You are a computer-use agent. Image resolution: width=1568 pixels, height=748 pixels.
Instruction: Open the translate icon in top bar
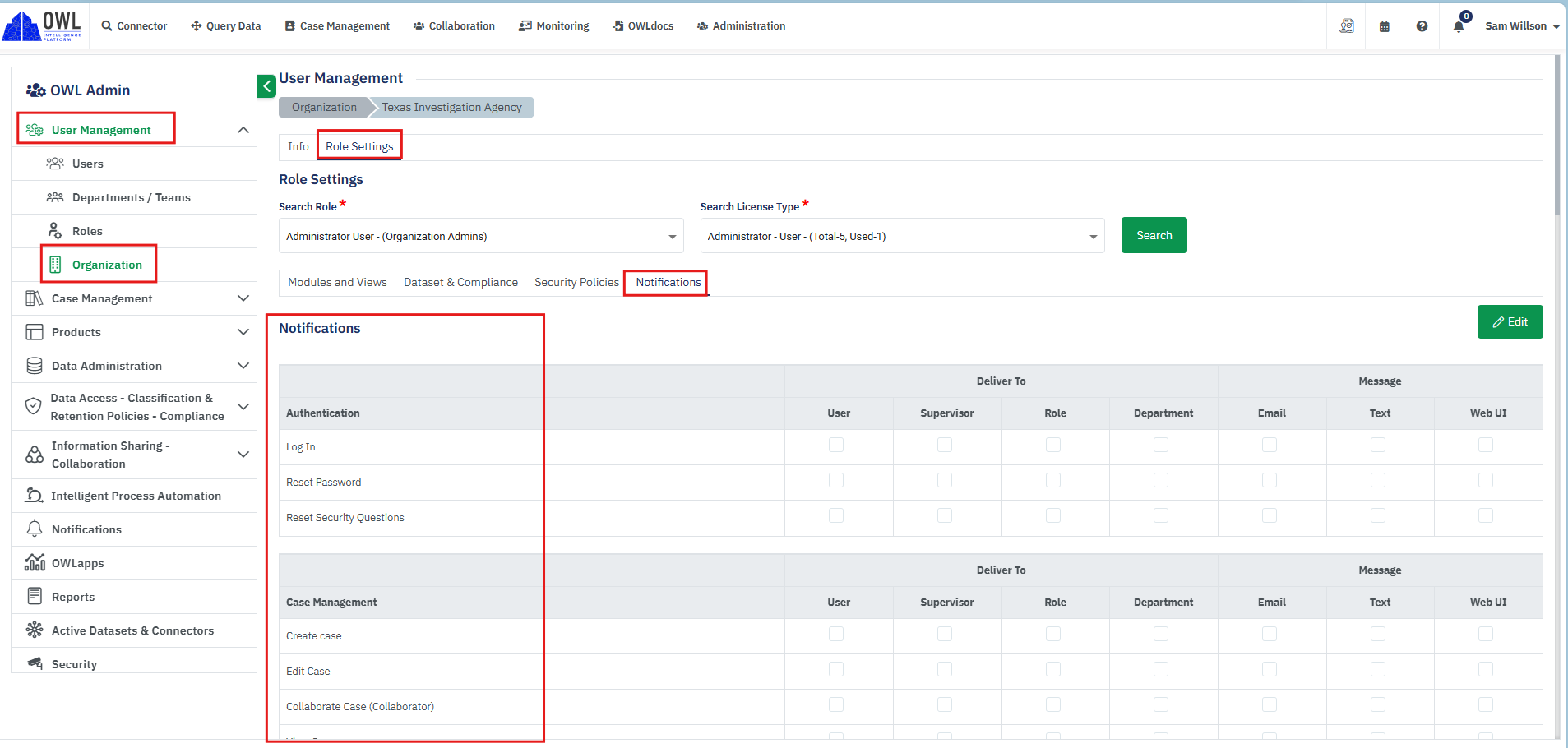[1347, 26]
